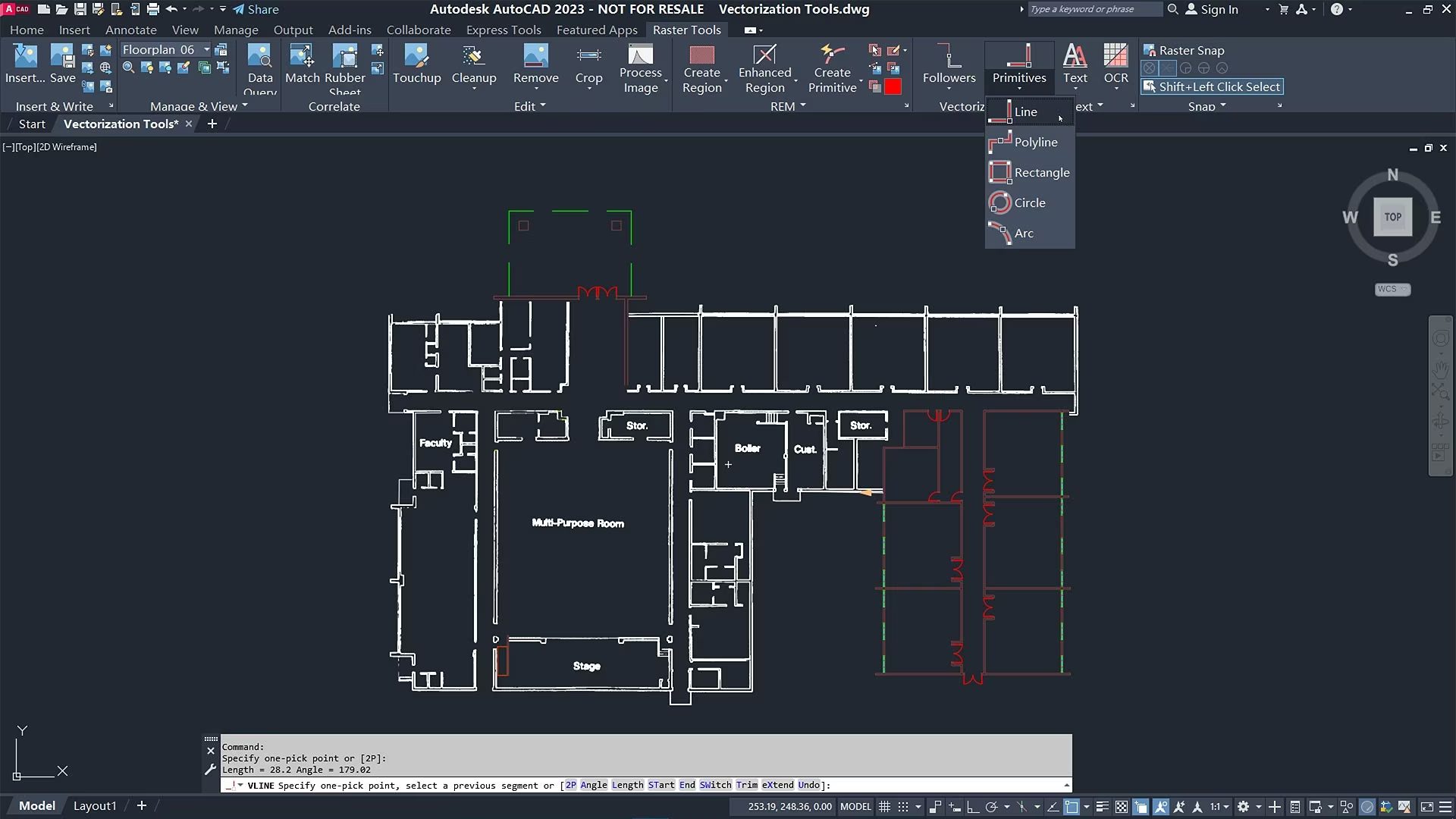Screen dimensions: 1456x819
Task: Select the Remove tool
Action: [x=535, y=67]
